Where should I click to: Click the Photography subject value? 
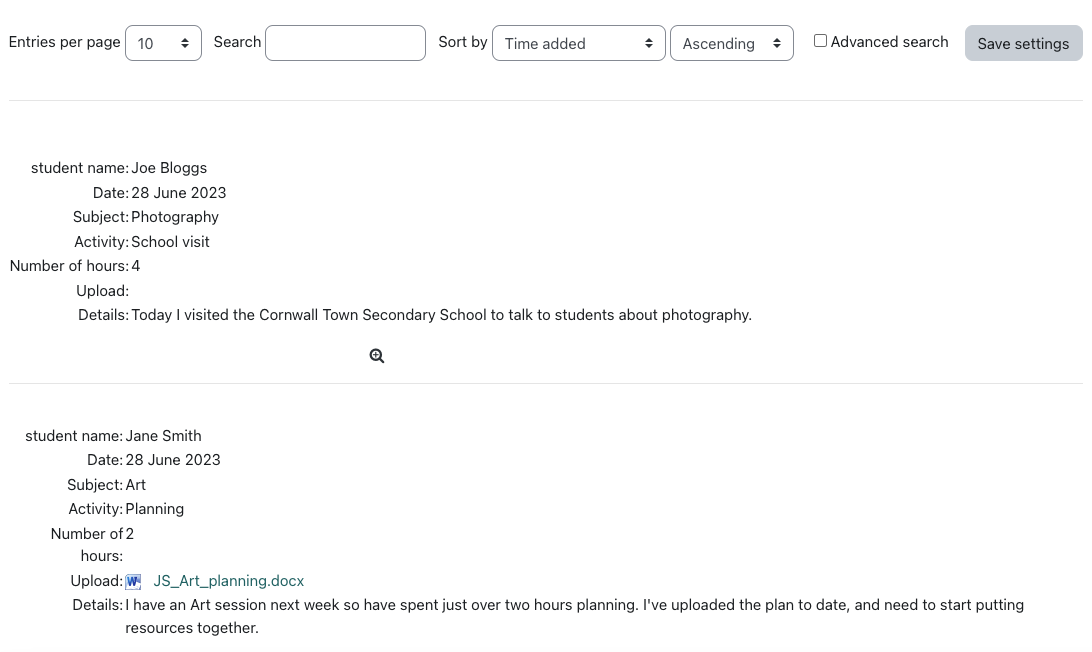click(175, 217)
